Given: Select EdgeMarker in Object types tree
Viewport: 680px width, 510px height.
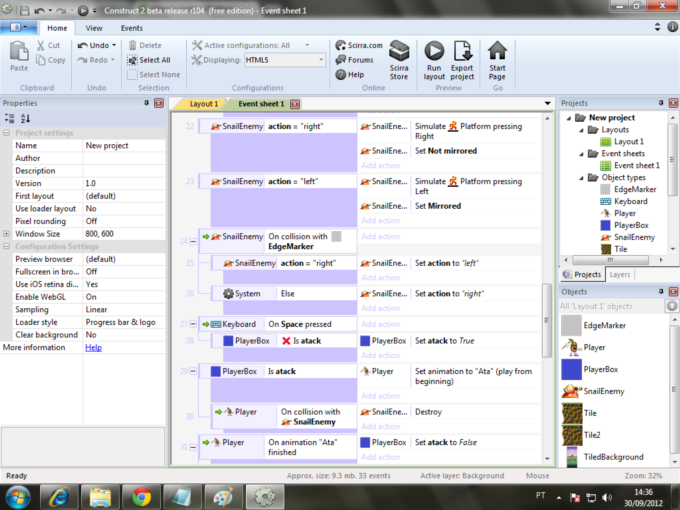Looking at the screenshot, I should click(628, 189).
